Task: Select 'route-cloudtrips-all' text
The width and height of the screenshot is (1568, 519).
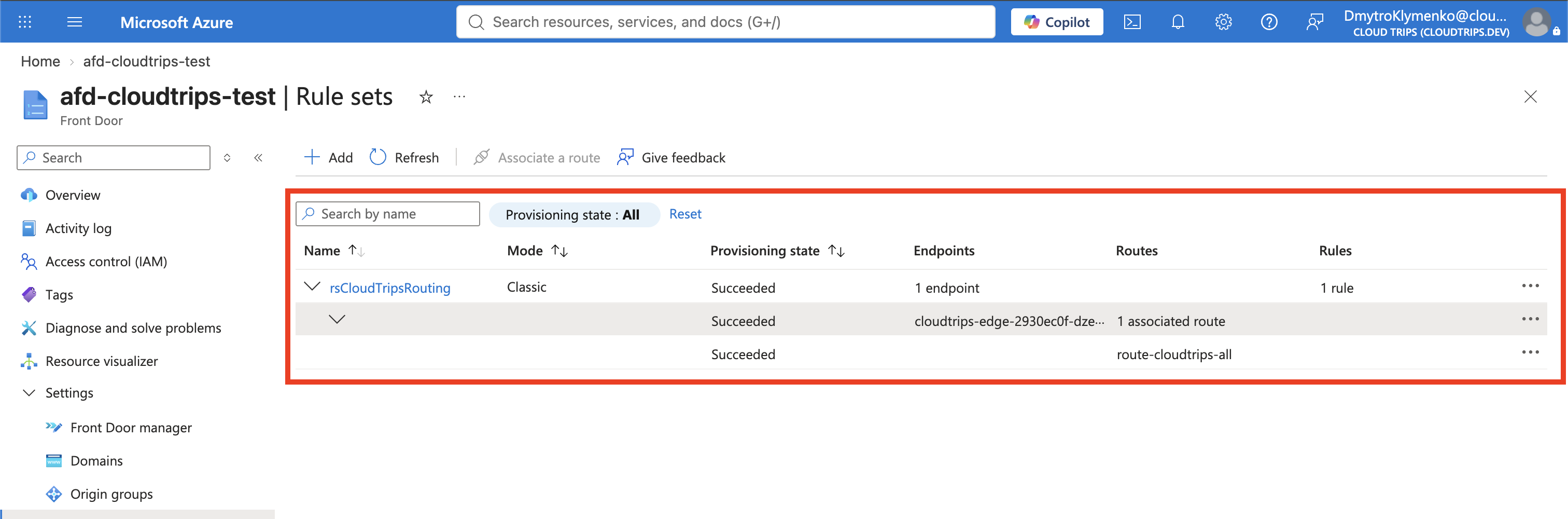Action: click(1174, 354)
